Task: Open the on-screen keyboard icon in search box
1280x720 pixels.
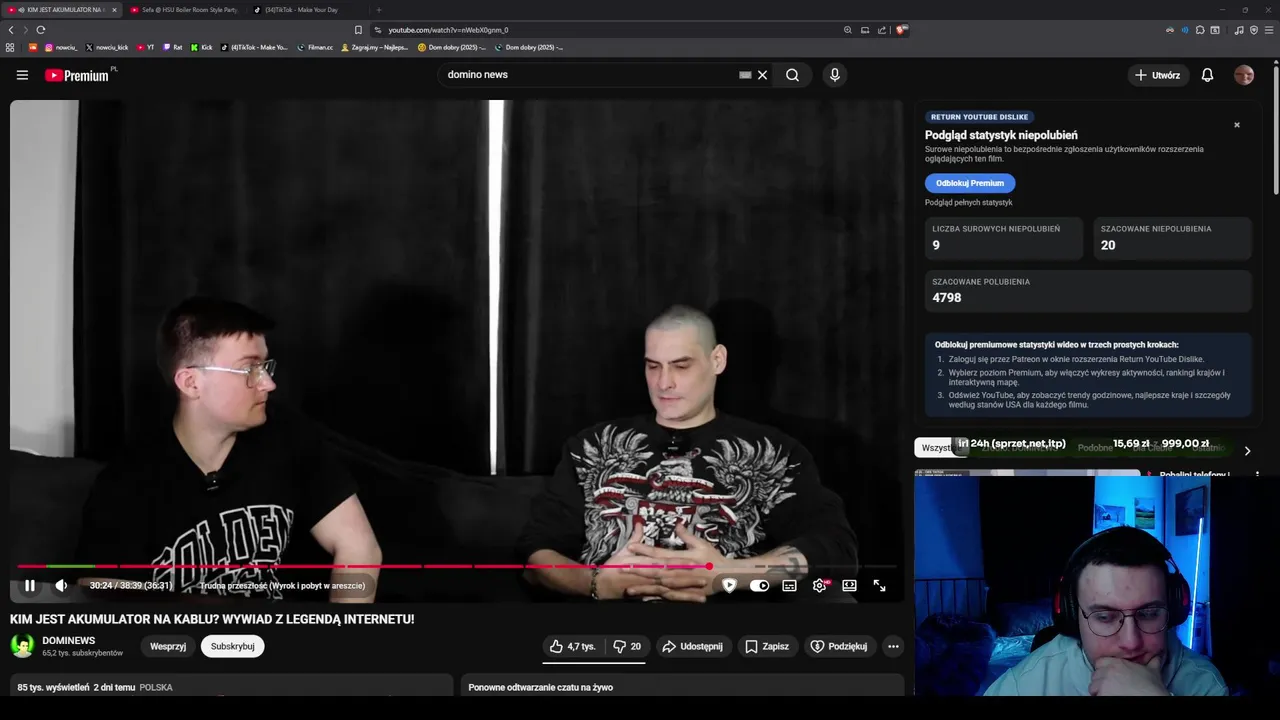Action: point(745,75)
